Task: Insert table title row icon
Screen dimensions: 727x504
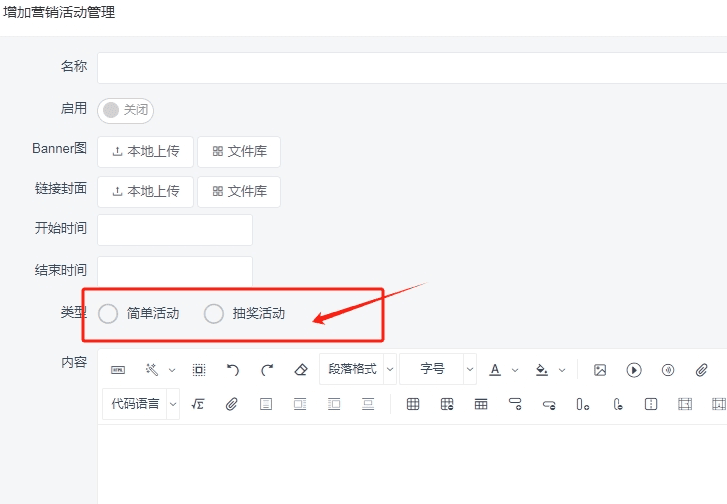Action: coord(481,404)
